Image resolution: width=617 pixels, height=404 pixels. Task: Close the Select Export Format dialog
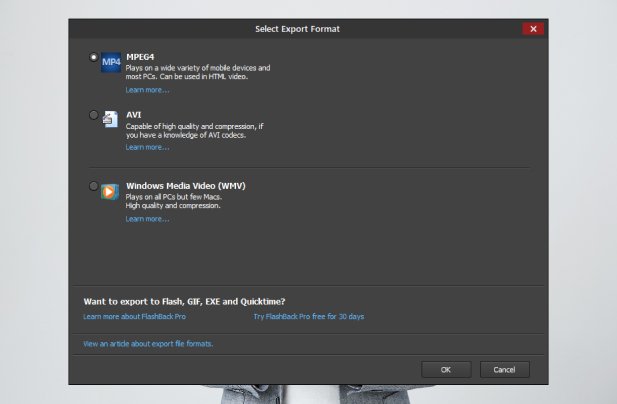coord(533,29)
